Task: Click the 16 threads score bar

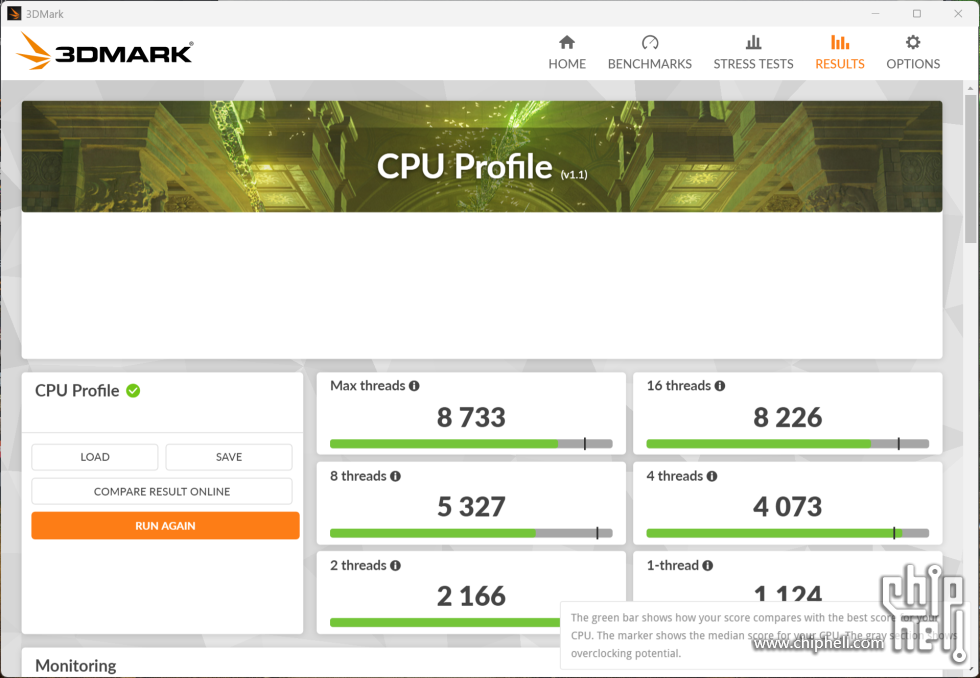Action: tap(788, 444)
